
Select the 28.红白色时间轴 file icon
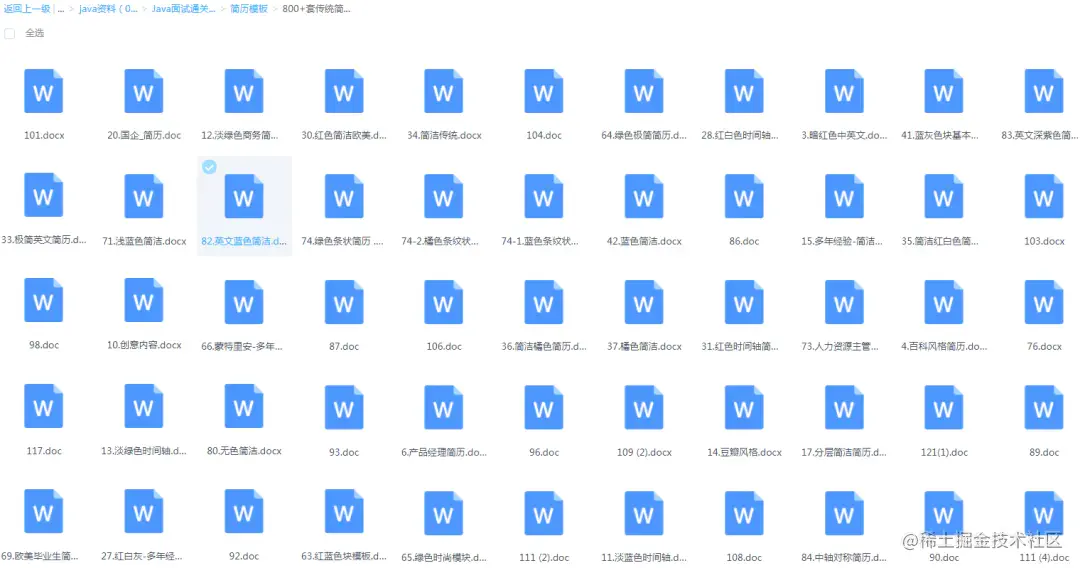744,91
